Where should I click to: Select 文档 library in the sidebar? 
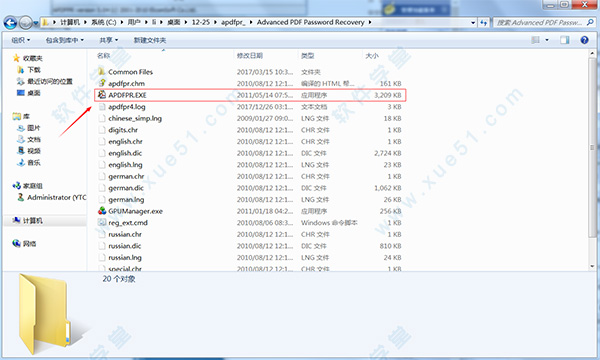point(34,139)
